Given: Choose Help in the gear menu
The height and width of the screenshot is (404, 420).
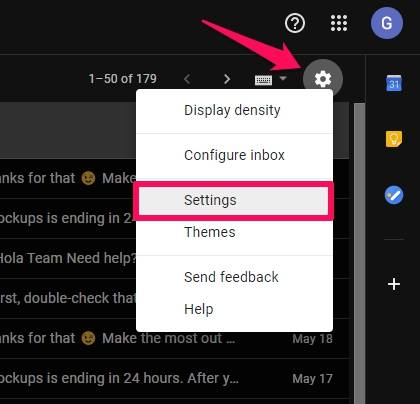Looking at the screenshot, I should click(234, 309).
